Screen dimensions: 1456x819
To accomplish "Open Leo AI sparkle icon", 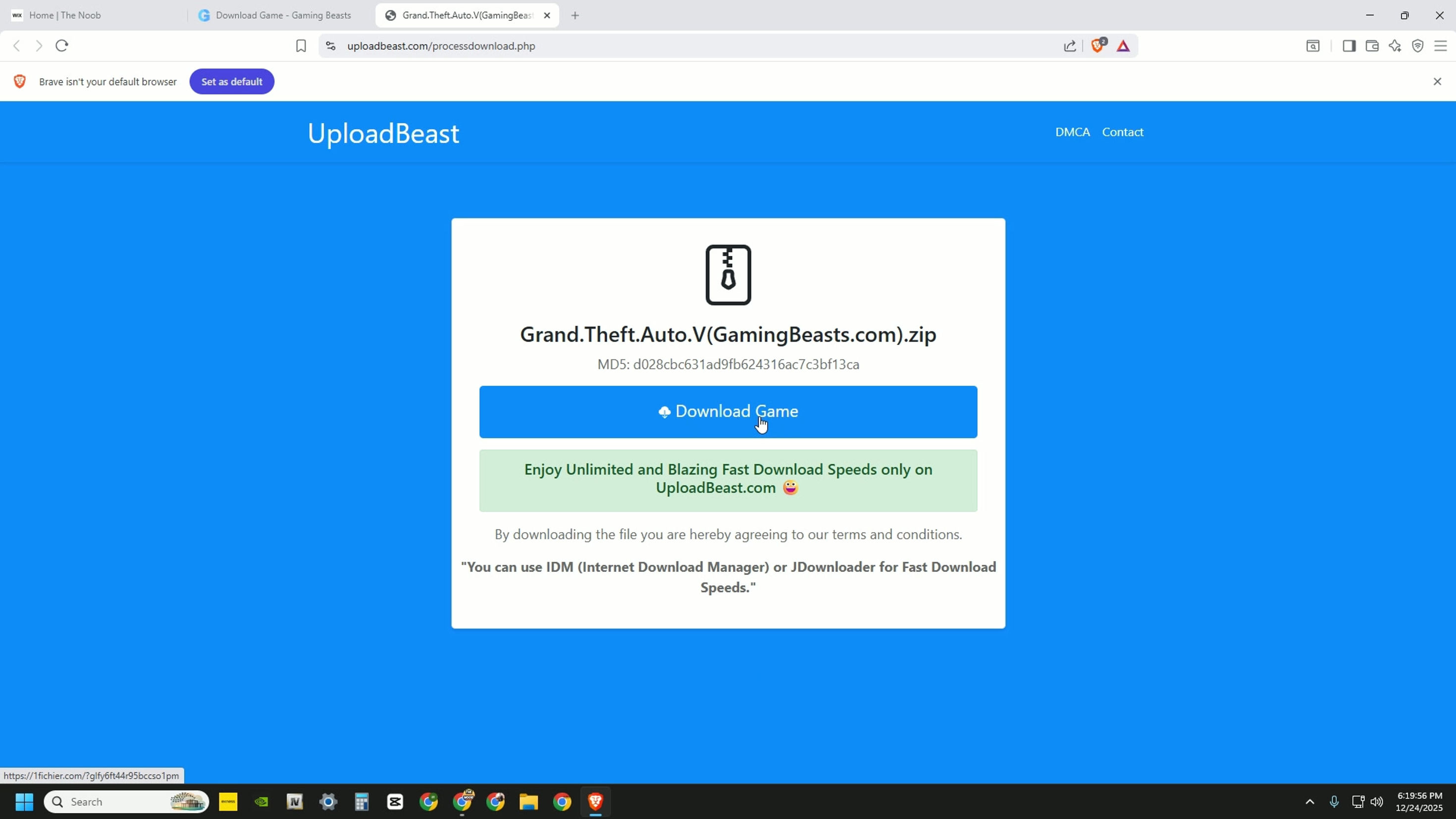I will click(x=1395, y=46).
